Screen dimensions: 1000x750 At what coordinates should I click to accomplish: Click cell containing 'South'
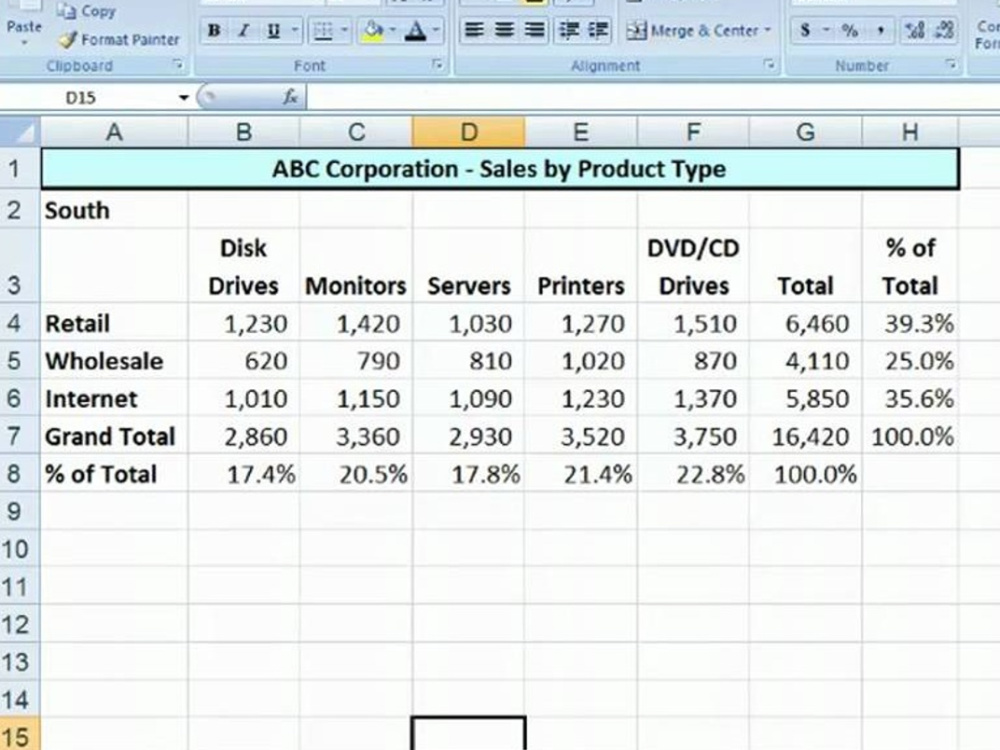(x=114, y=210)
